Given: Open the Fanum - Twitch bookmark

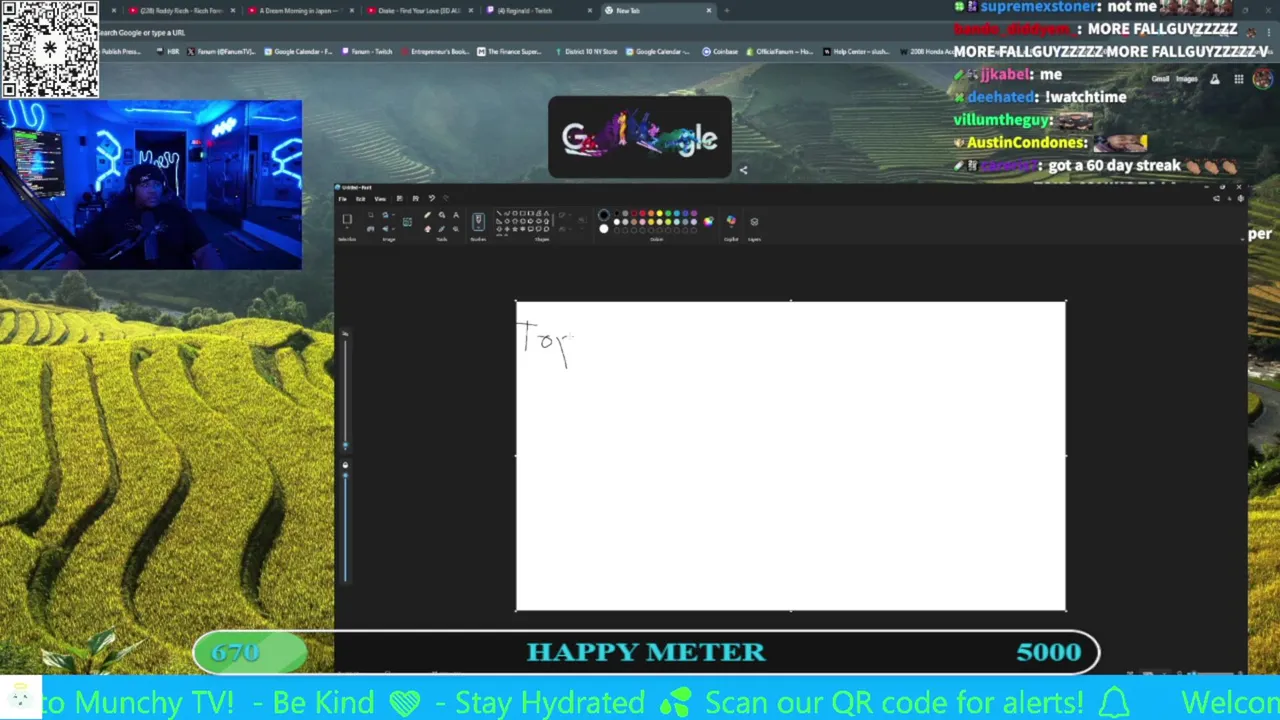Looking at the screenshot, I should 367,51.
